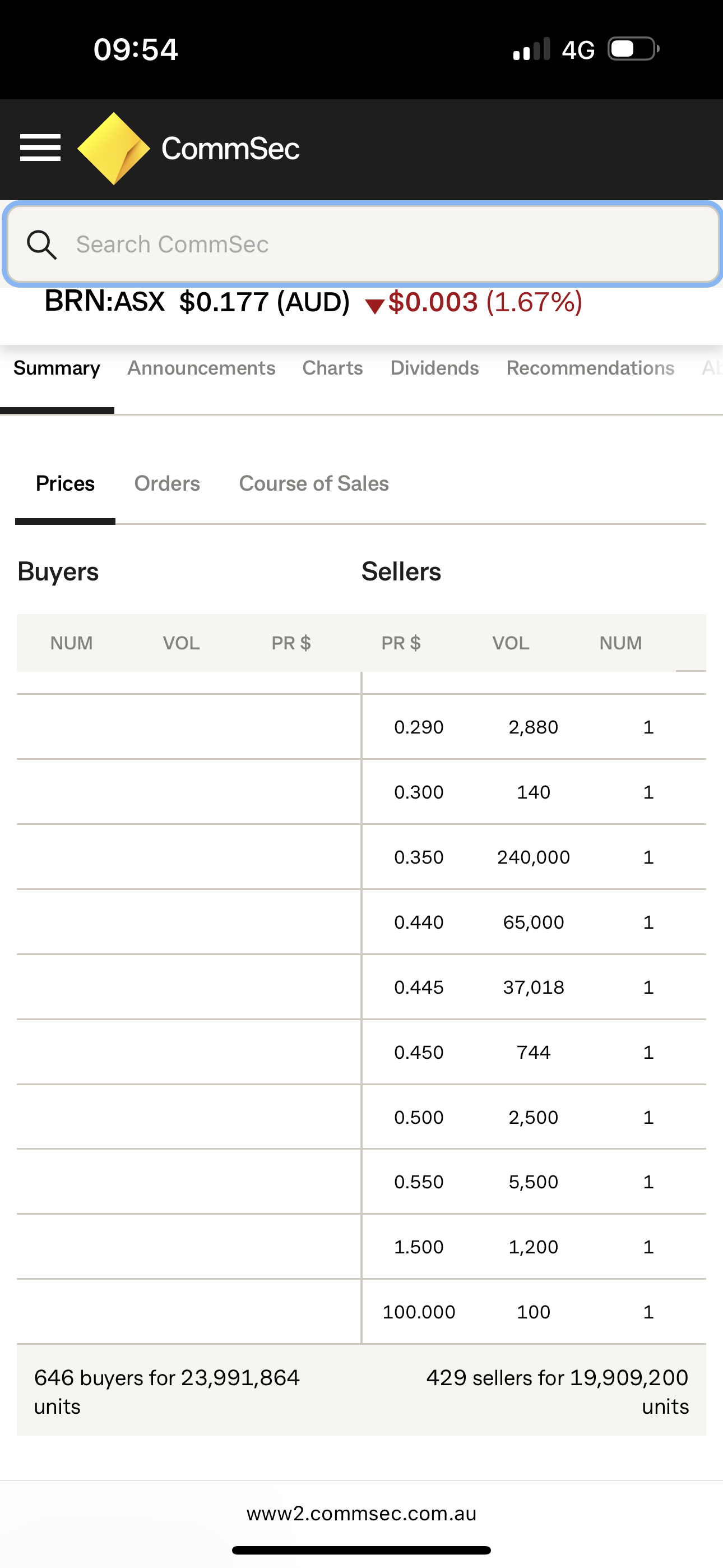Tap the battery status icon
Image resolution: width=723 pixels, height=1568 pixels.
coord(633,49)
